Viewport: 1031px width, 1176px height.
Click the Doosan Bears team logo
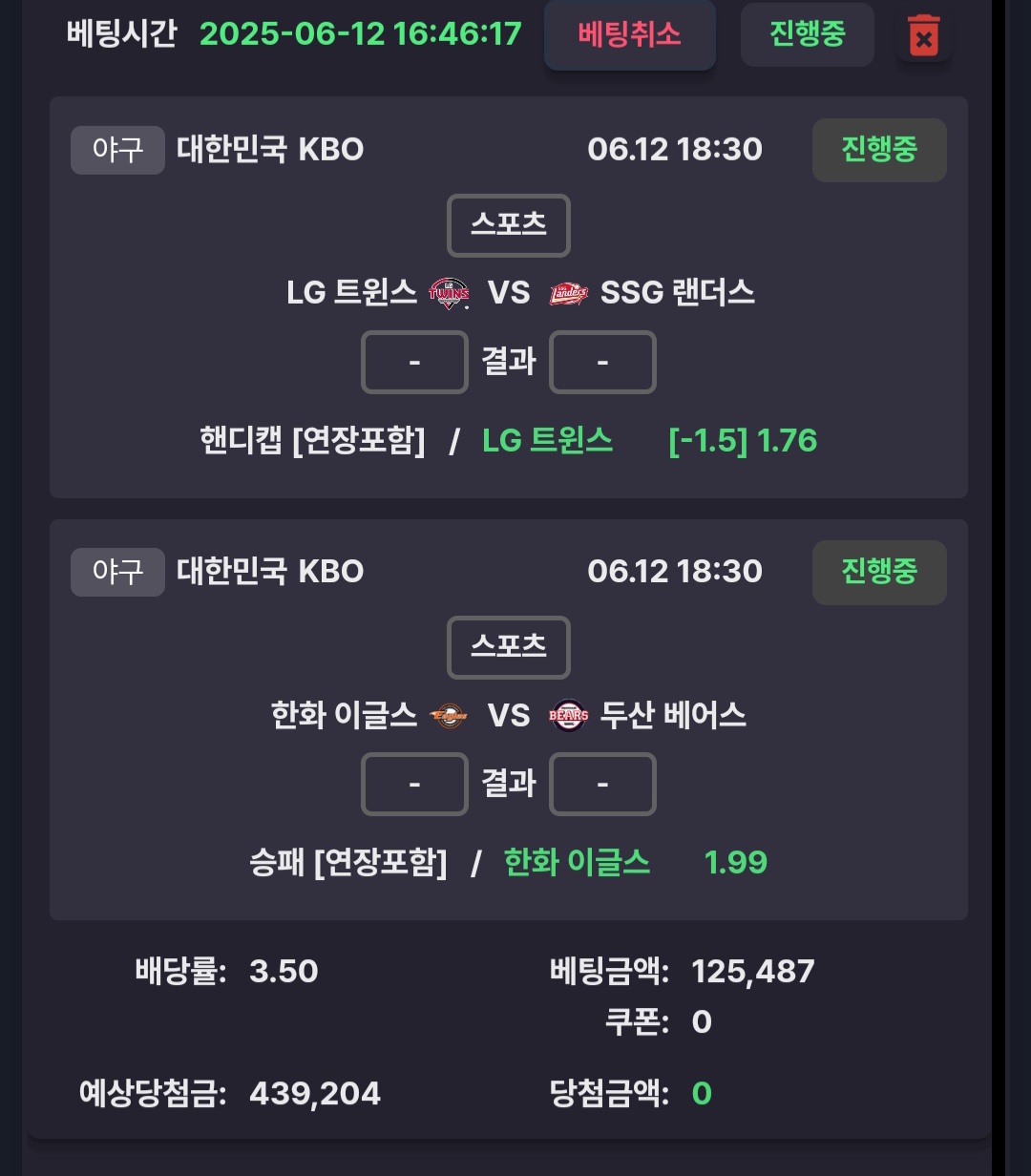(x=569, y=715)
